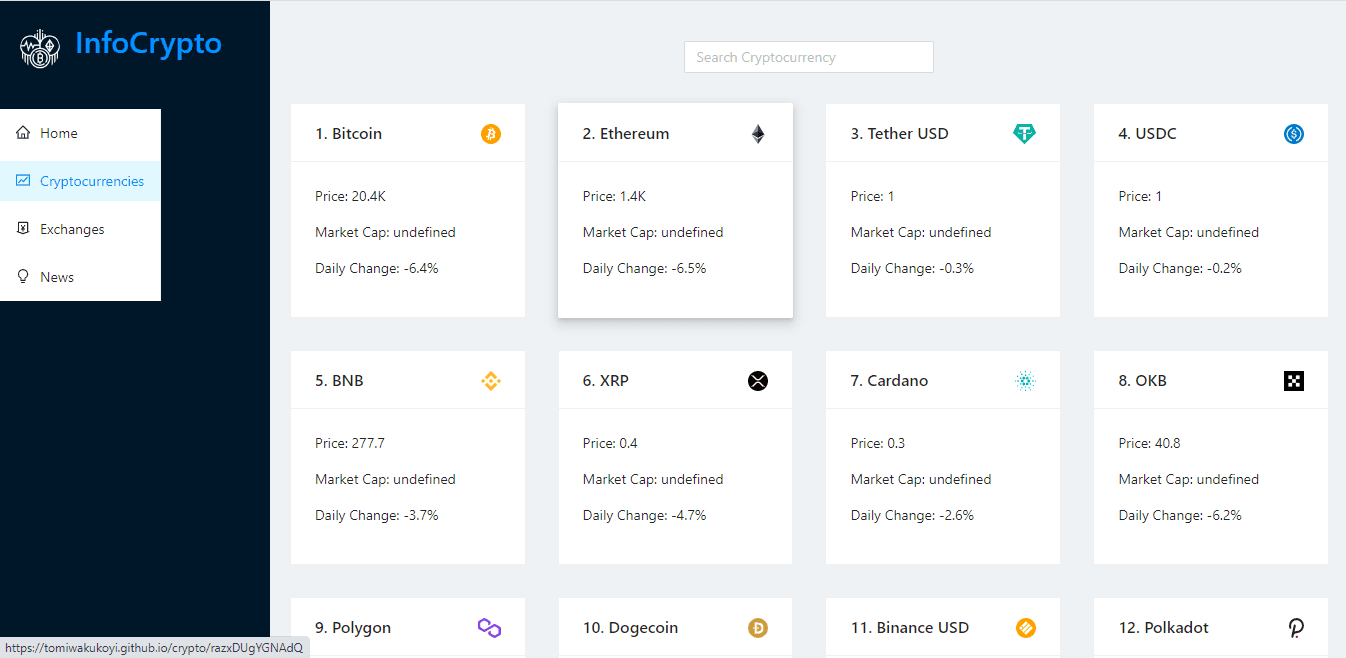Image resolution: width=1346 pixels, height=658 pixels.
Task: Click OKB's Daily Change: -6.2% text
Action: coord(1181,515)
